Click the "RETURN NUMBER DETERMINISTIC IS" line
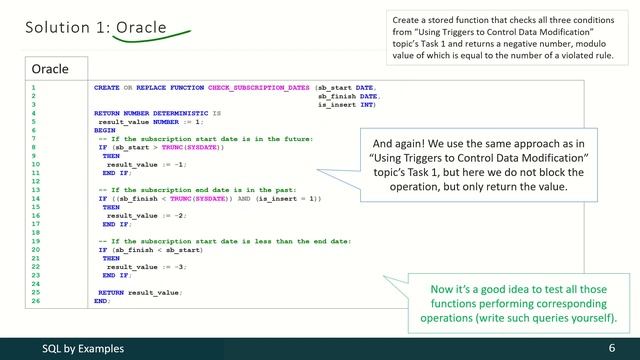 (x=157, y=113)
